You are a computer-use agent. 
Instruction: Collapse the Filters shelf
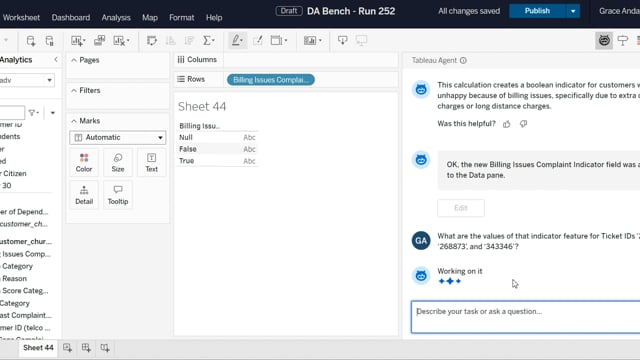[x=74, y=91]
